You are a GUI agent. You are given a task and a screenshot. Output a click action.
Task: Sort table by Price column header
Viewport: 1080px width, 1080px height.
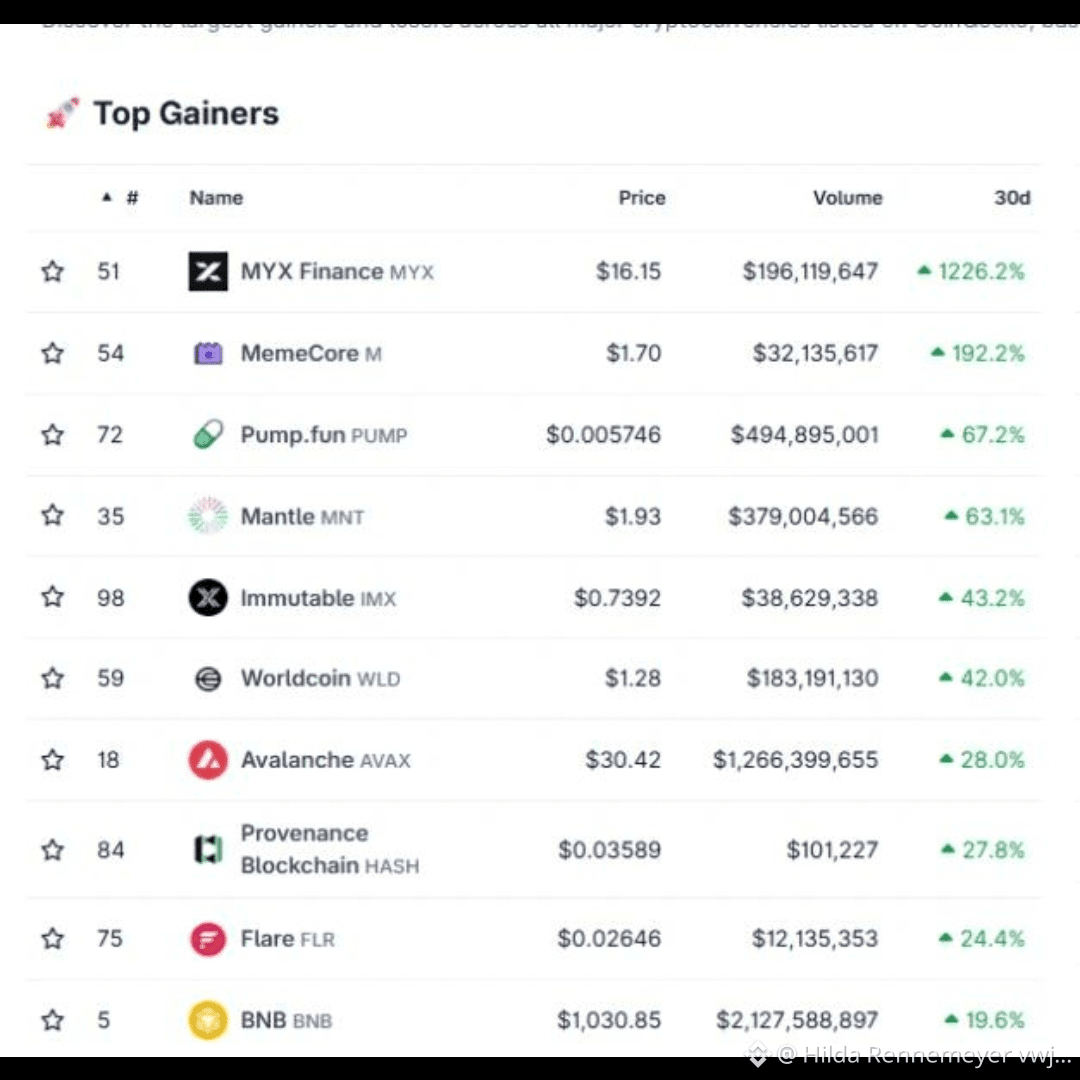click(x=642, y=198)
